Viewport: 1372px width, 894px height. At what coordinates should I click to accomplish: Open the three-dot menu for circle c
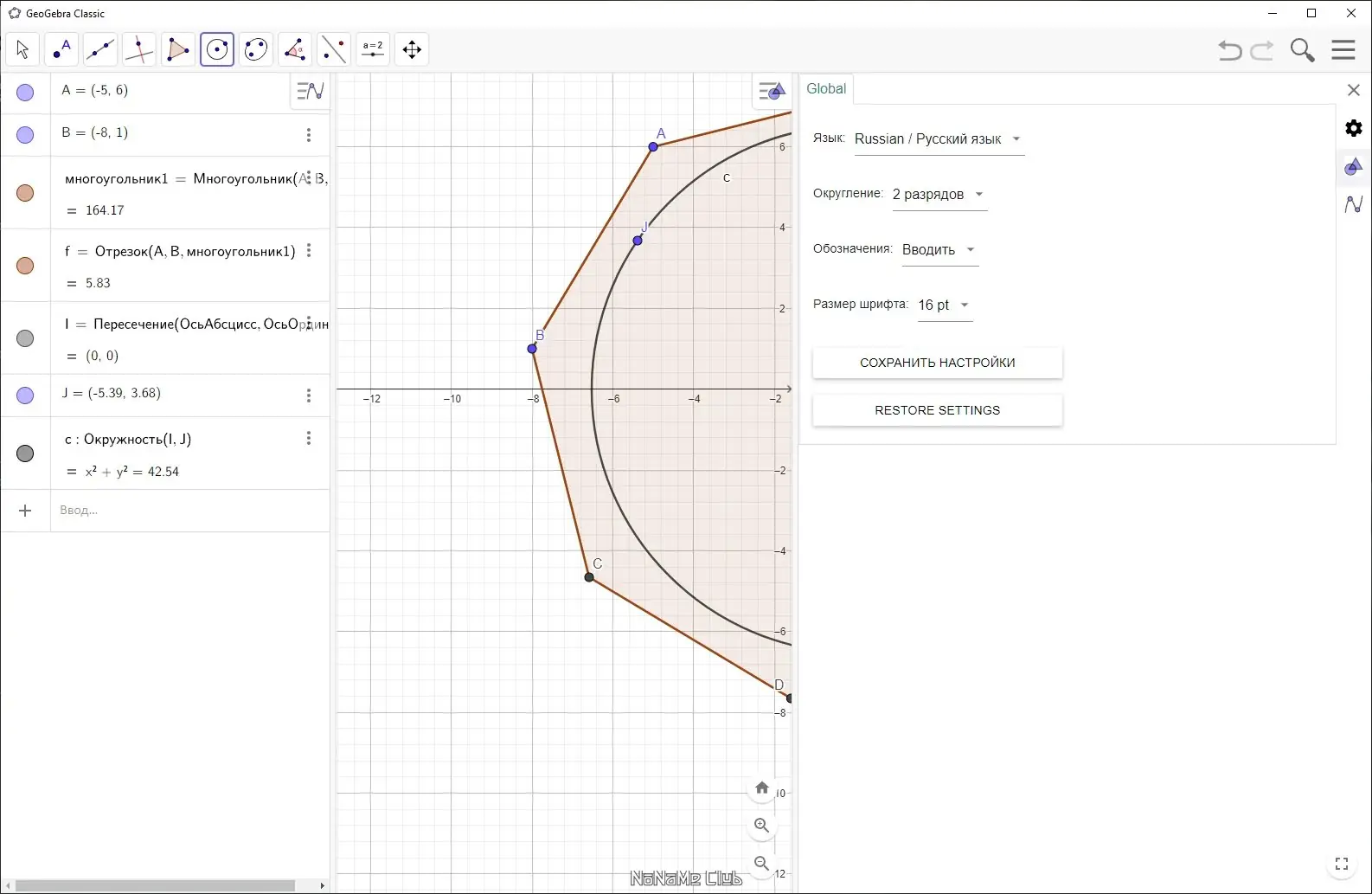(x=309, y=439)
